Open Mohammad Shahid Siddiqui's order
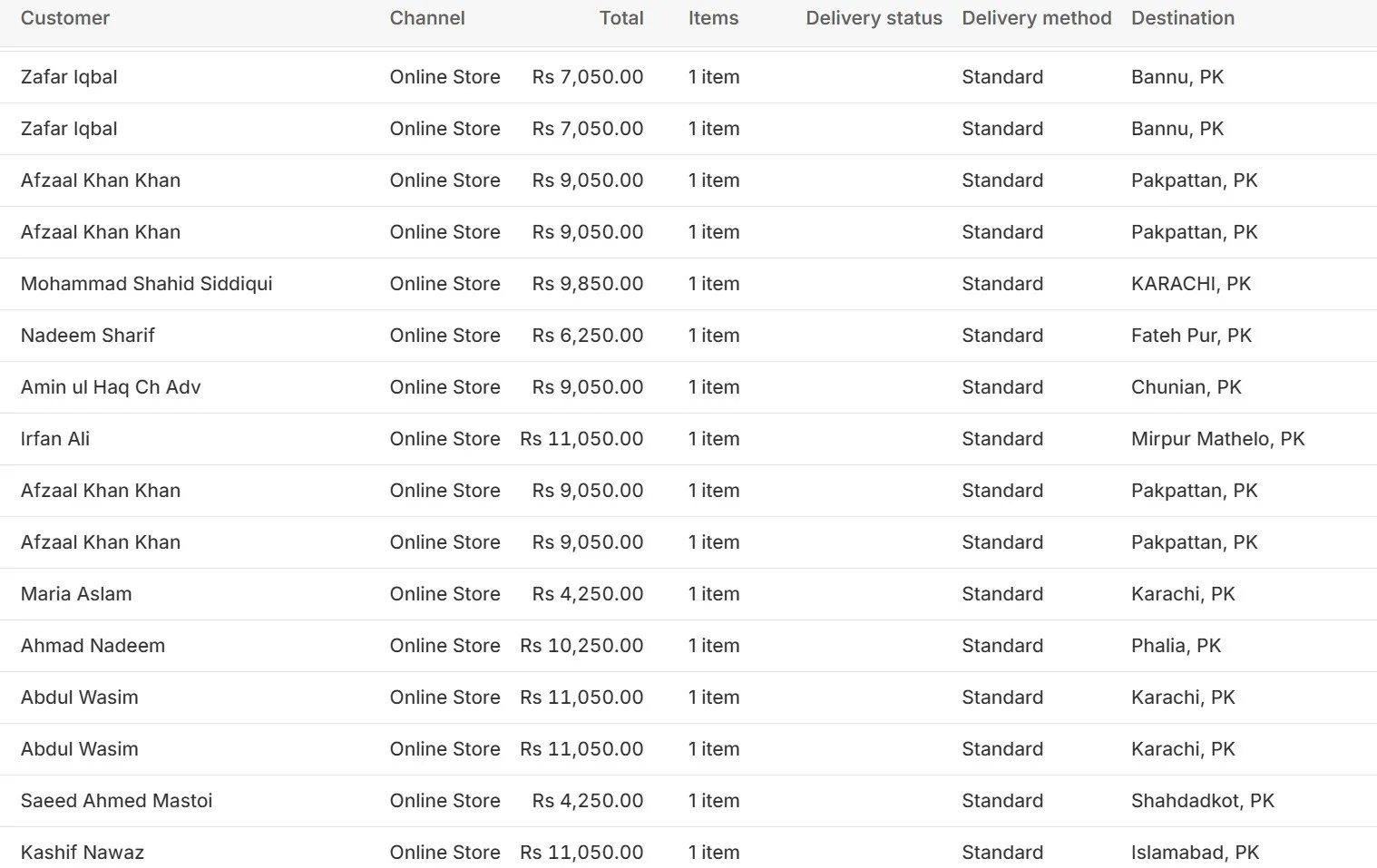Screen dimensions: 1377x868 (146, 284)
